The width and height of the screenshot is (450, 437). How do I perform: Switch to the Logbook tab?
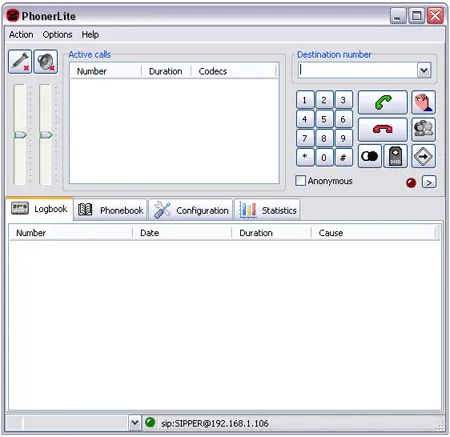click(39, 209)
